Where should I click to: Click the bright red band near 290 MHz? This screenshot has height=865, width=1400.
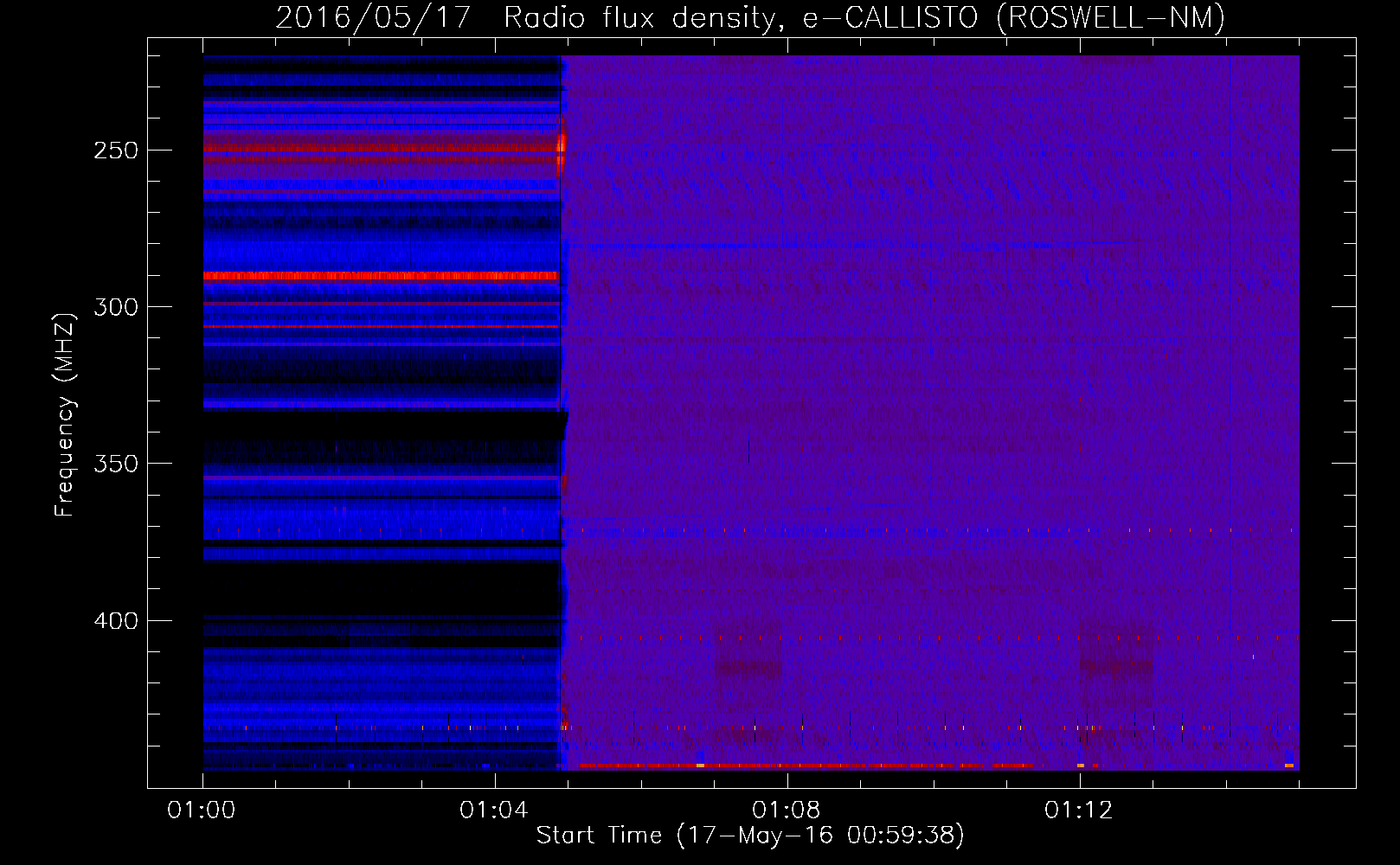pyautogui.click(x=381, y=276)
